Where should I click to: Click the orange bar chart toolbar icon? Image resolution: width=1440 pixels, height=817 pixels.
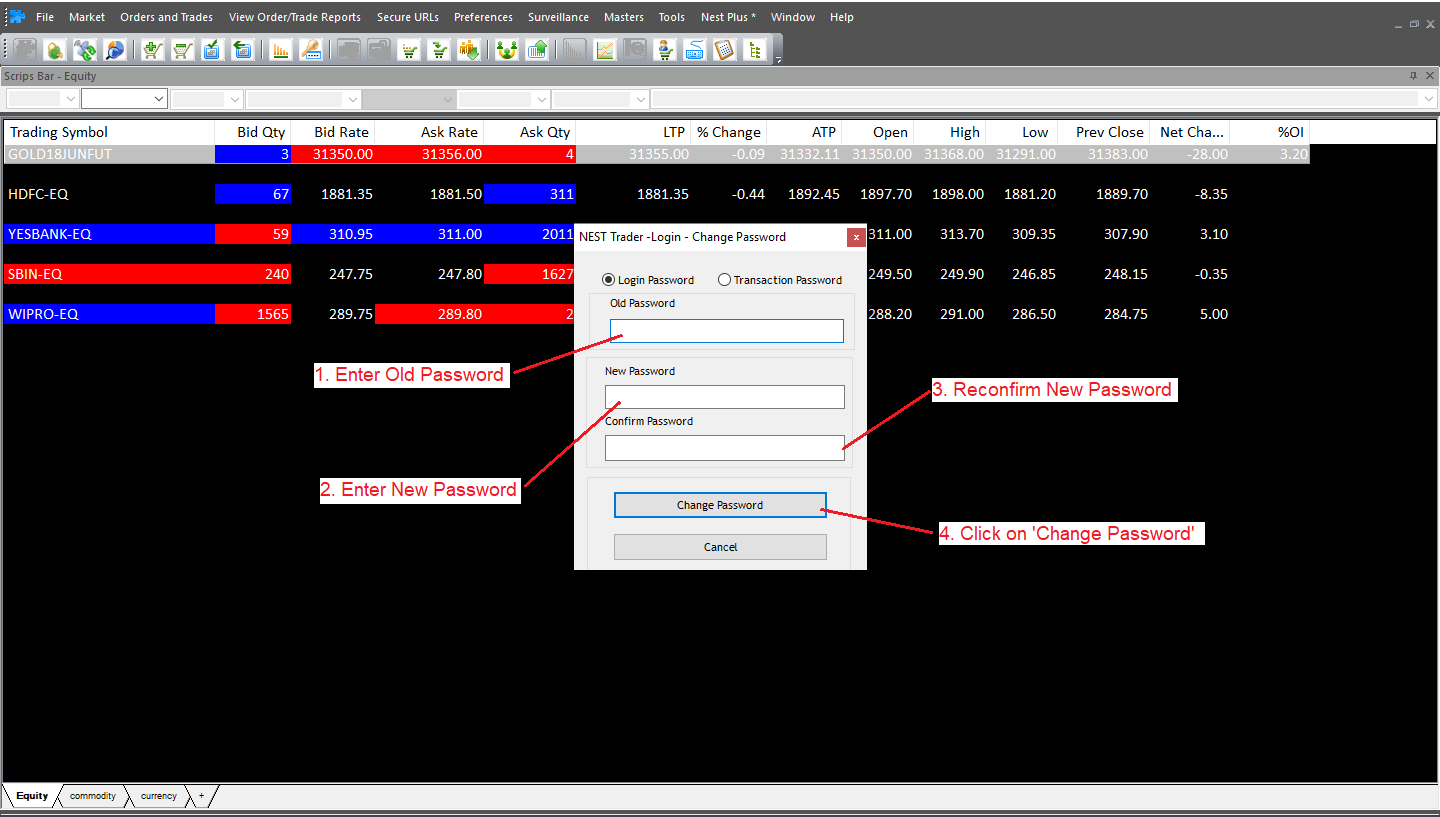click(x=280, y=50)
